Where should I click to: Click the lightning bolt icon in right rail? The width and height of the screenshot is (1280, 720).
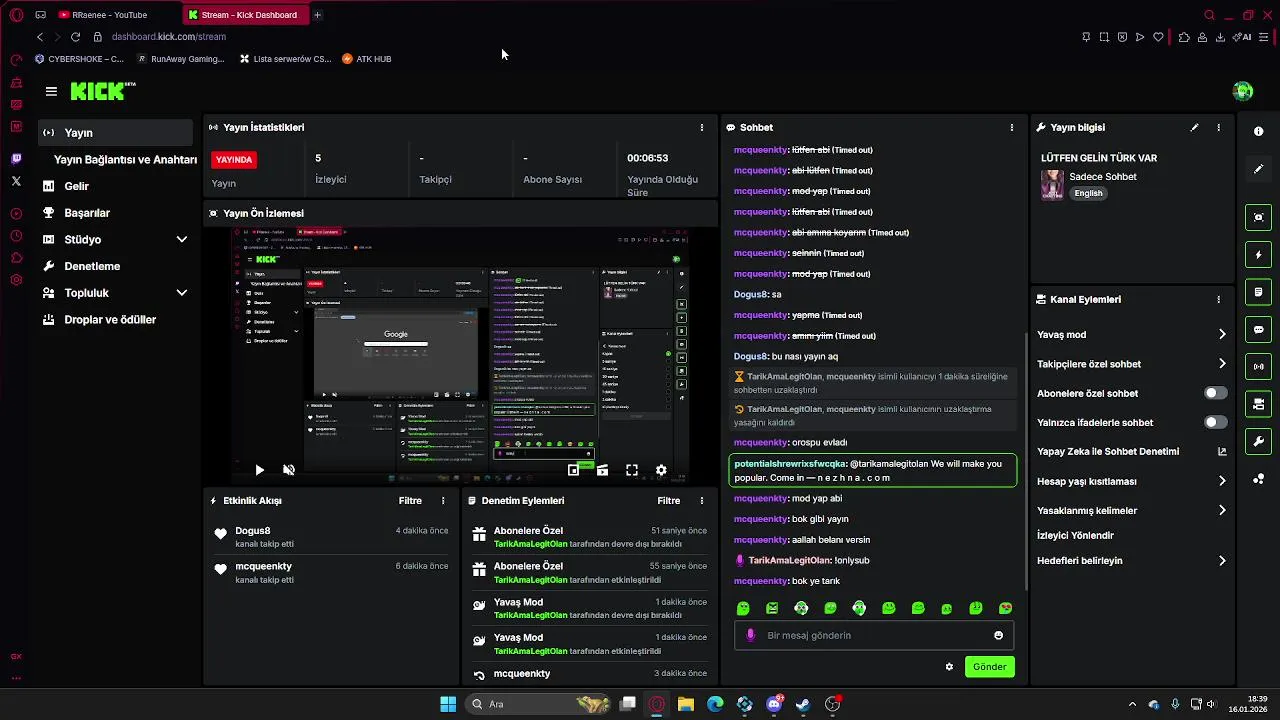pos(1258,255)
